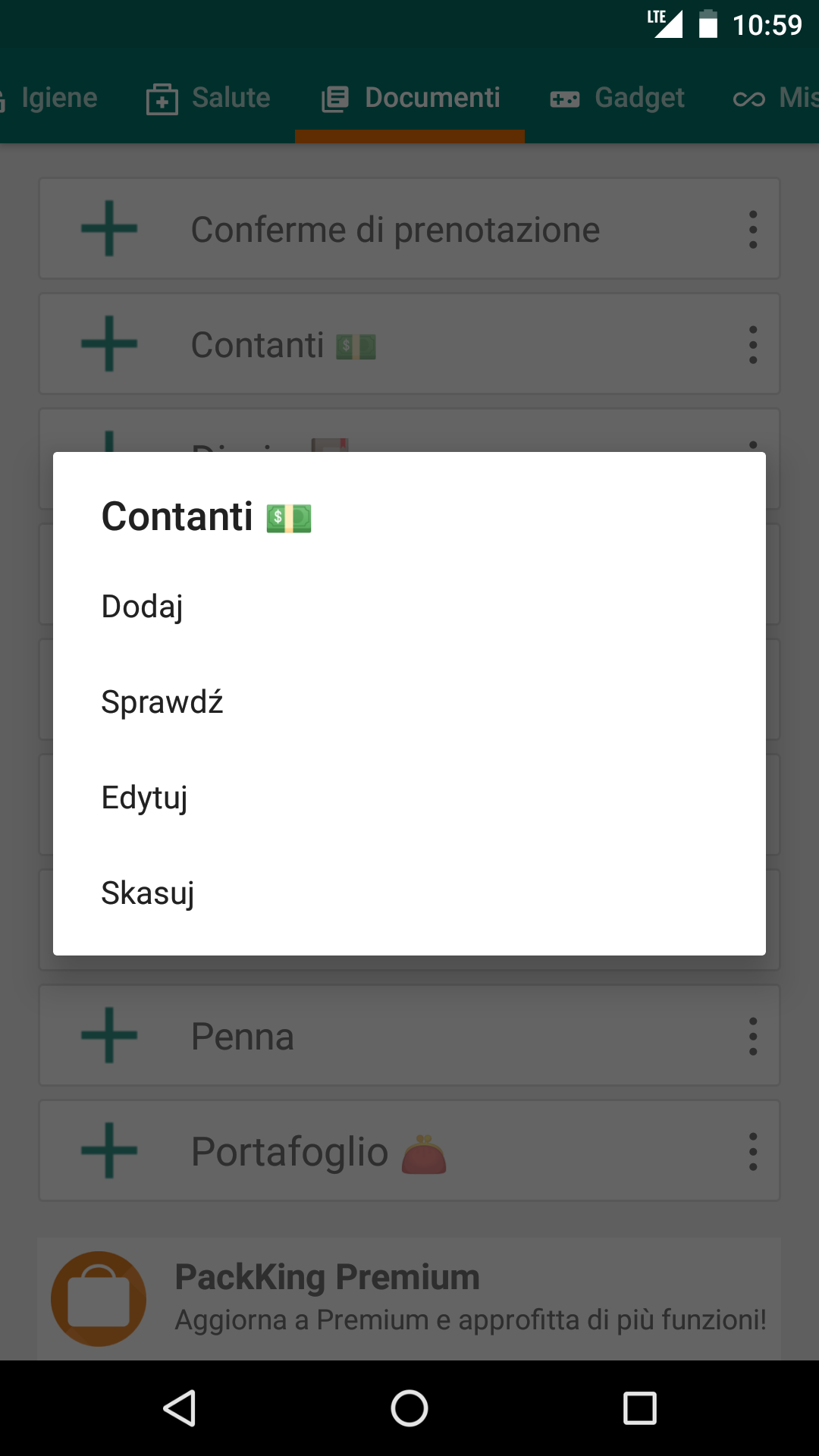Screen dimensions: 819x1456
Task: Tap the PackKing Premium suitcase icon
Action: tap(99, 1298)
